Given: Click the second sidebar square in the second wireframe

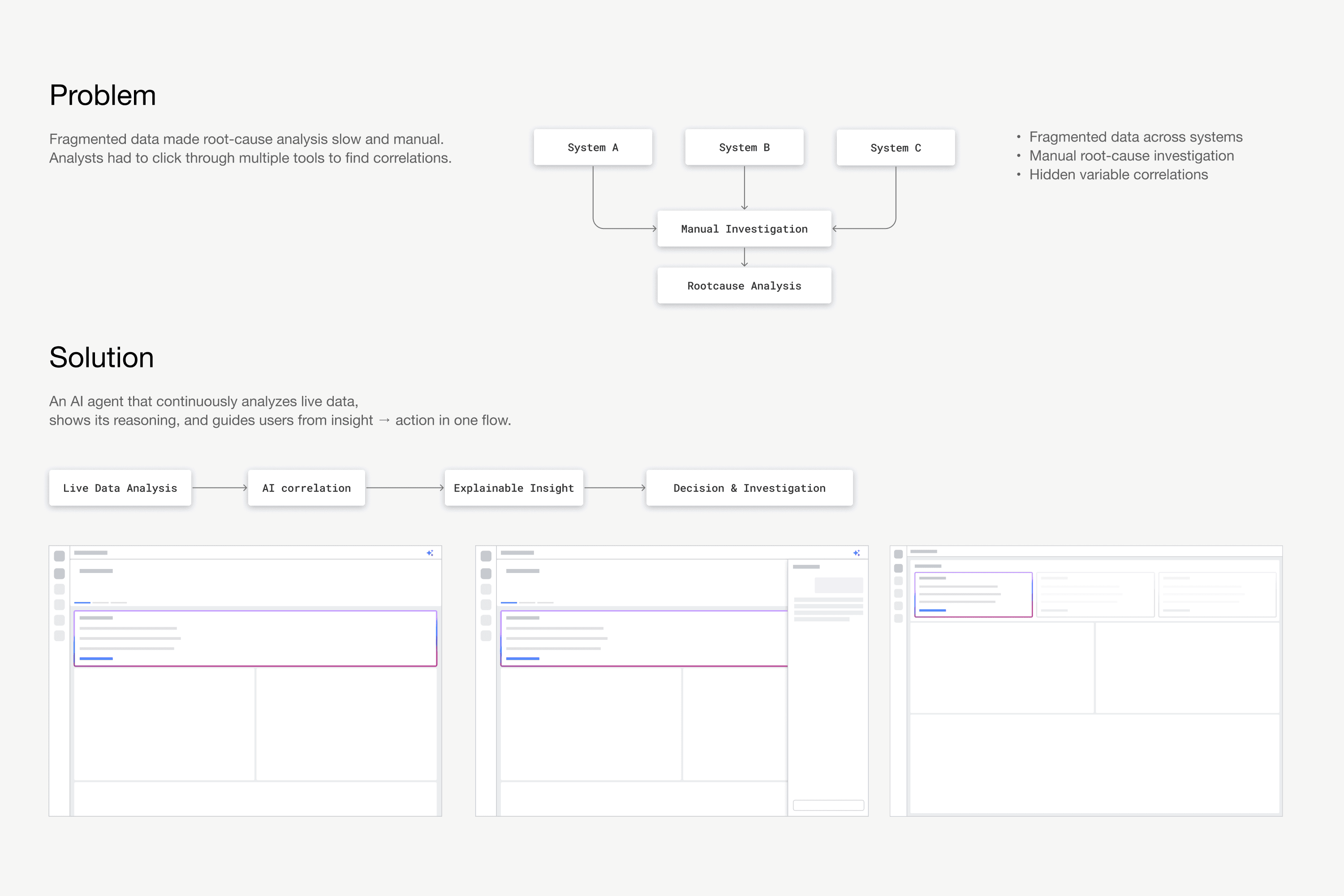Looking at the screenshot, I should click(x=486, y=573).
